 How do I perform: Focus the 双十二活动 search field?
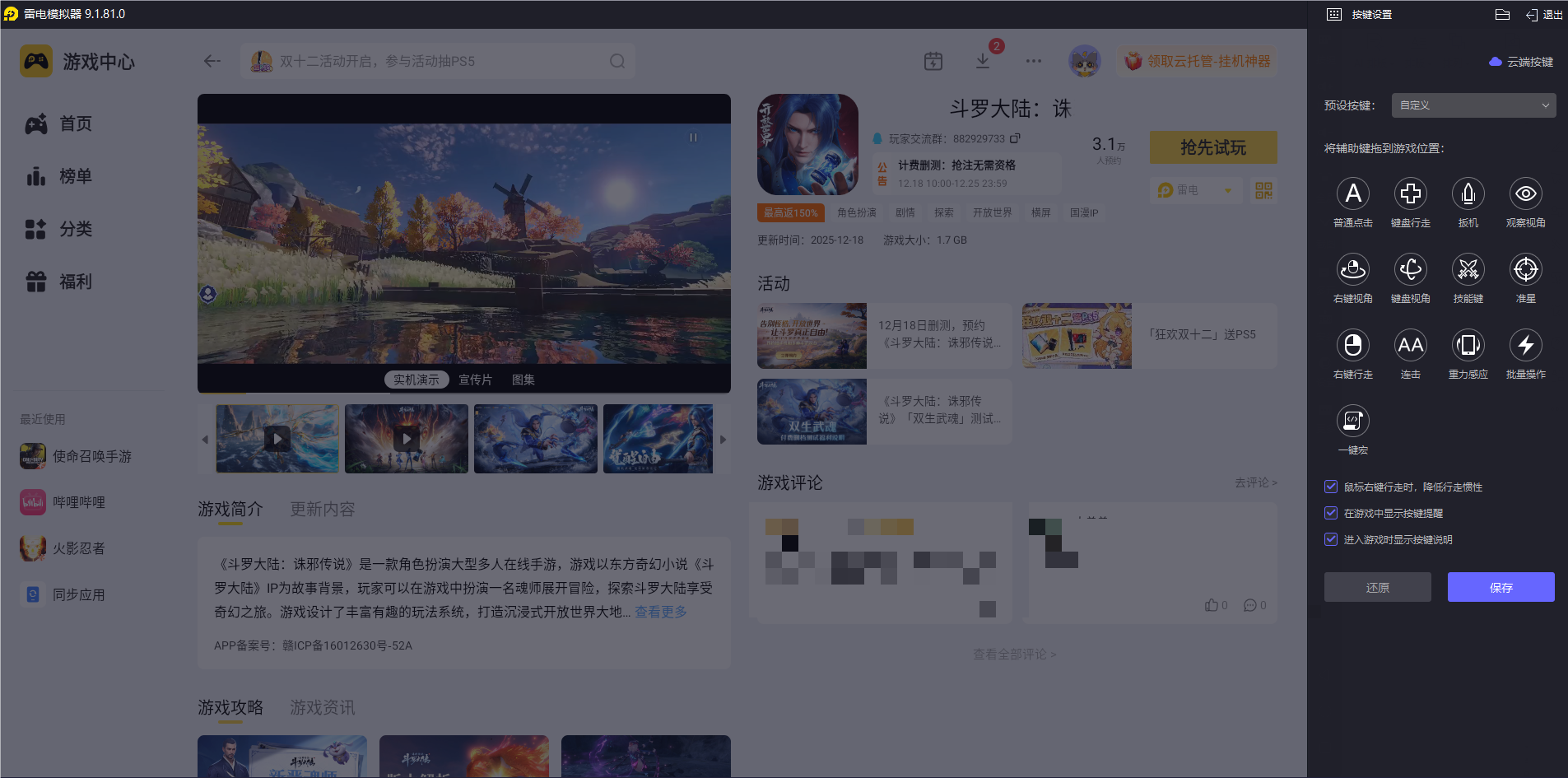(x=438, y=61)
